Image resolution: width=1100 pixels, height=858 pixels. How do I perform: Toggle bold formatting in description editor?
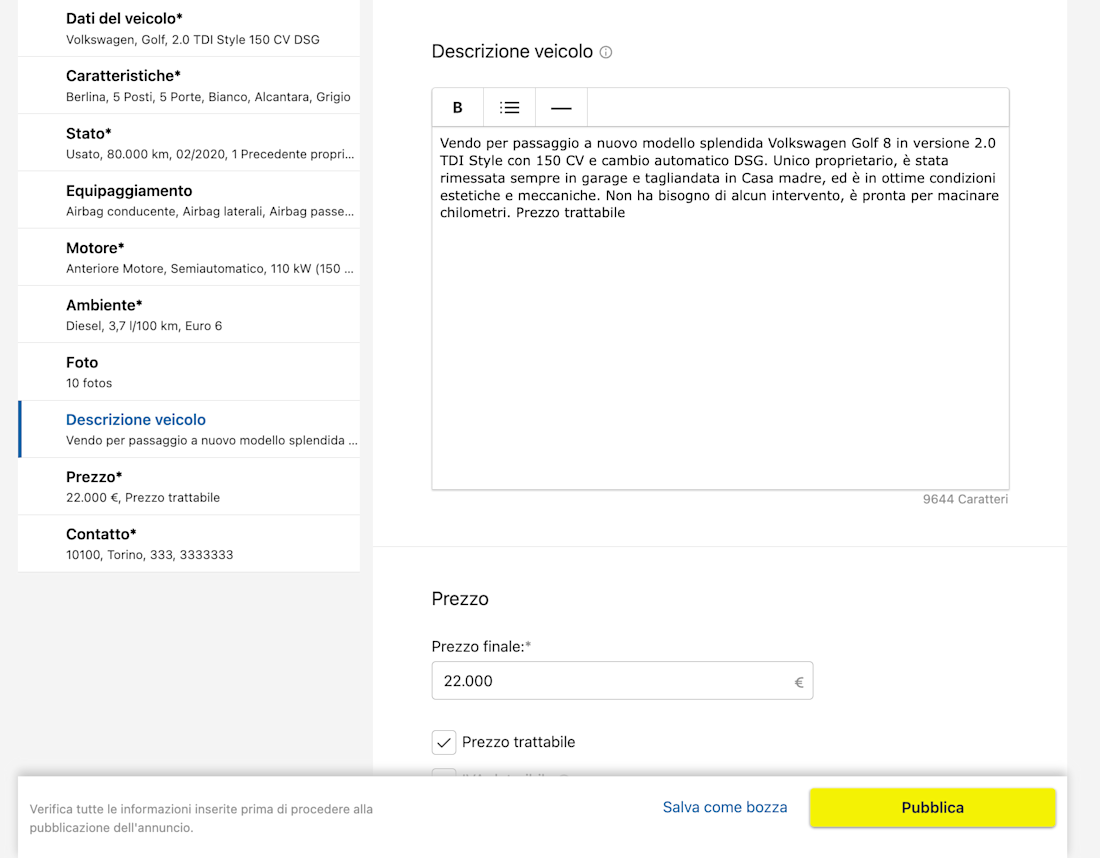click(x=458, y=108)
